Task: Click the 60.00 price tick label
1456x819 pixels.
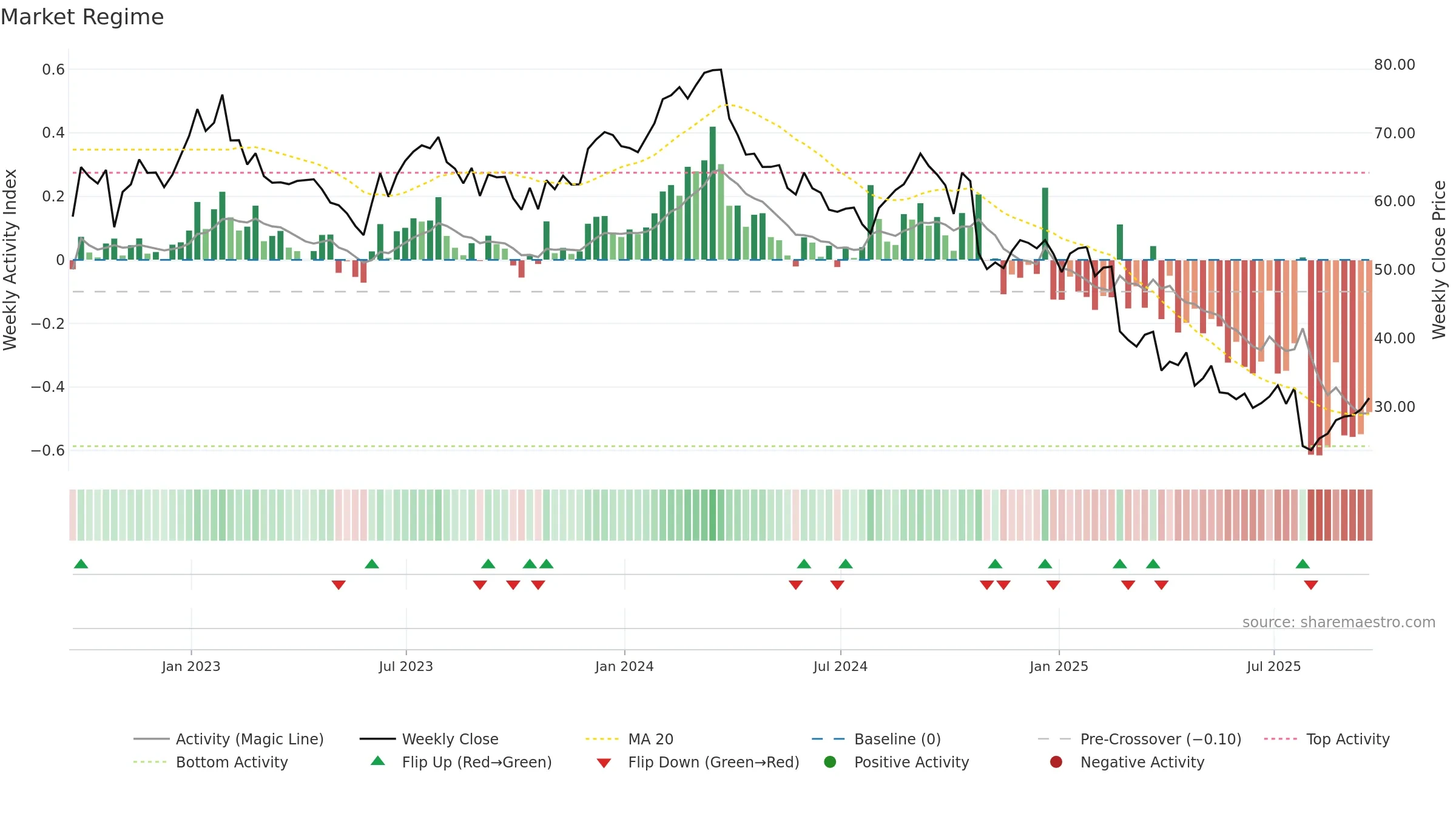Action: click(x=1394, y=201)
